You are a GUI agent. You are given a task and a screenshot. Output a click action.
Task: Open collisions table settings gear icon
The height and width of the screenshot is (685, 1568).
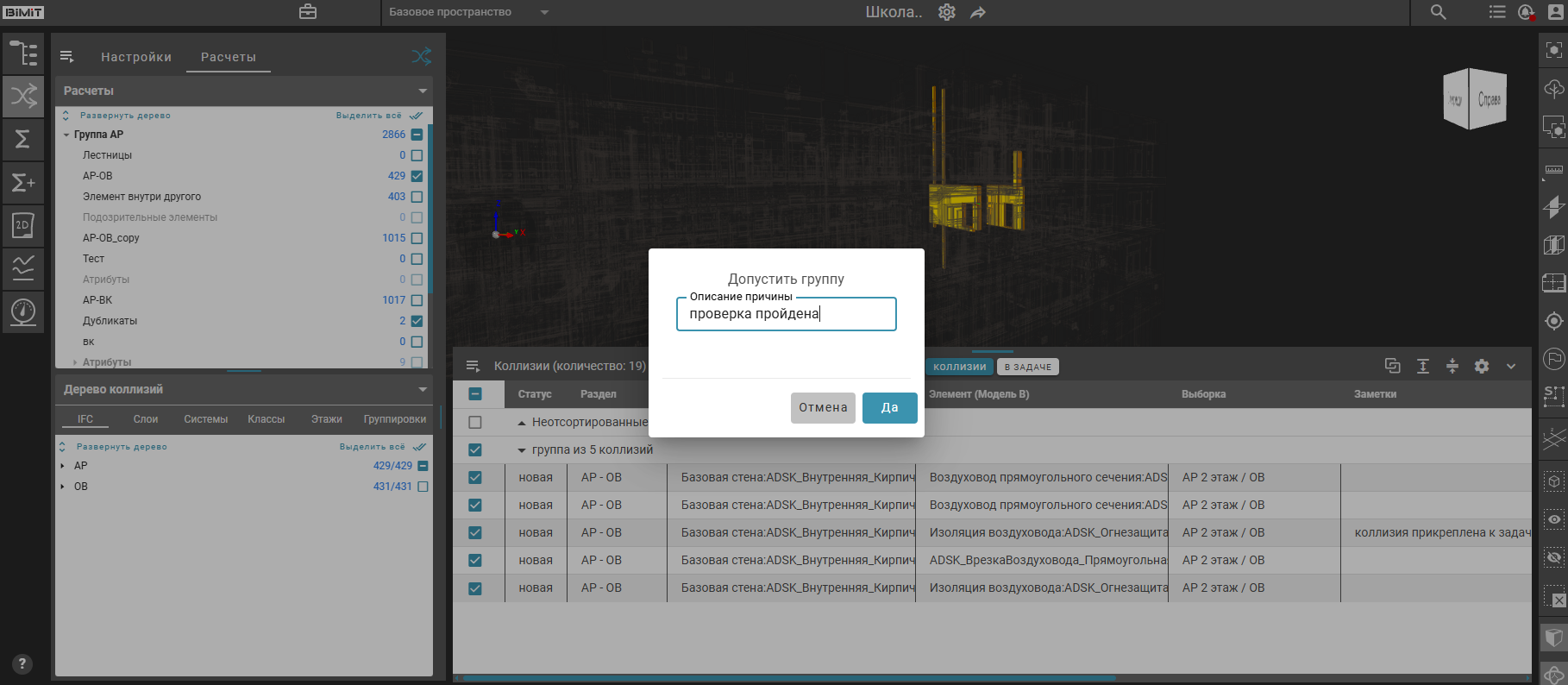[1482, 367]
